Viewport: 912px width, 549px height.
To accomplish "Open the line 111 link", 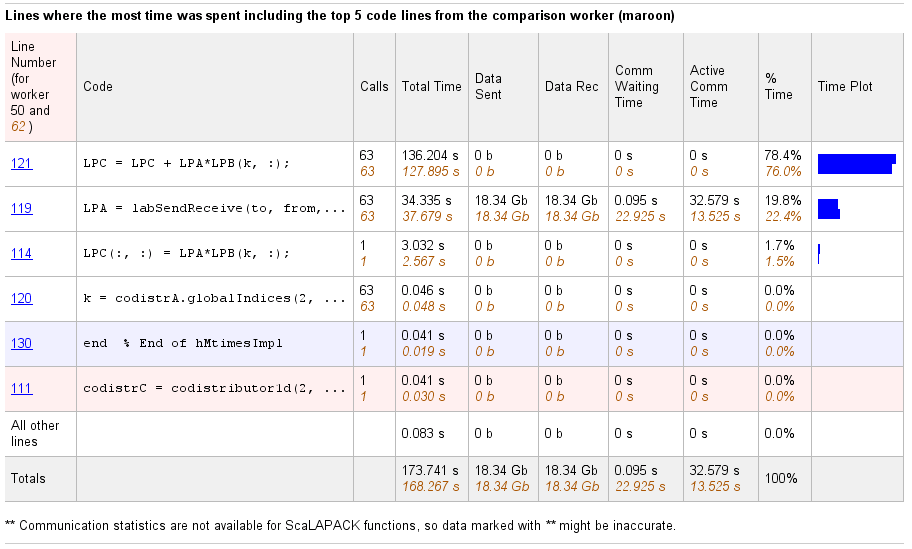I will click(22, 388).
